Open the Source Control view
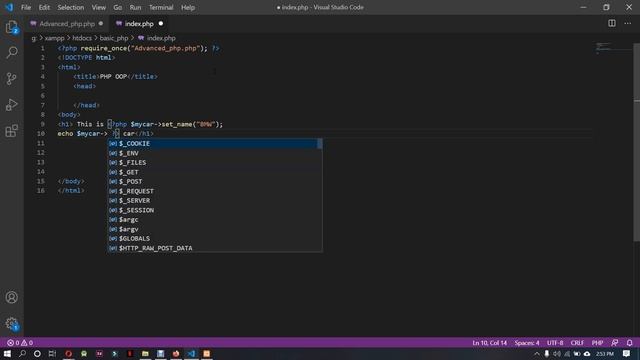This screenshot has width=640, height=360. 12,78
